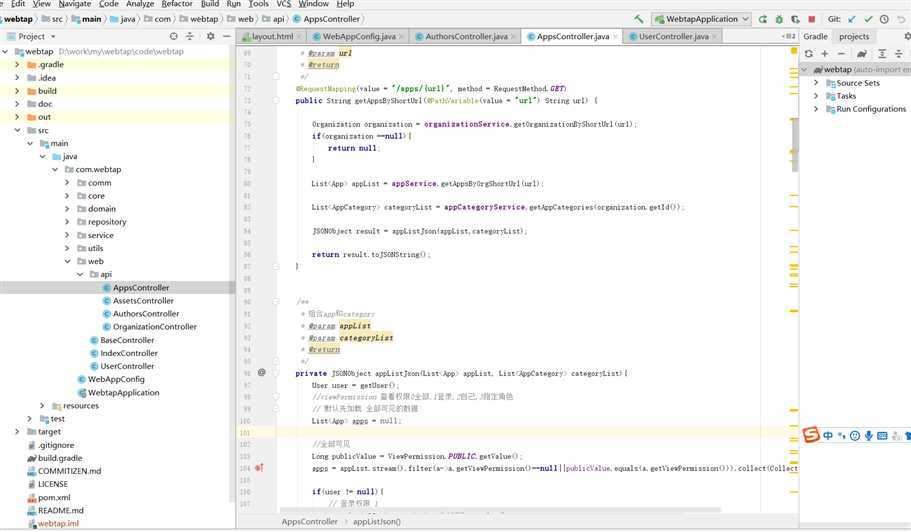Toggle the Sogou punctuation mode icon

tap(841, 436)
